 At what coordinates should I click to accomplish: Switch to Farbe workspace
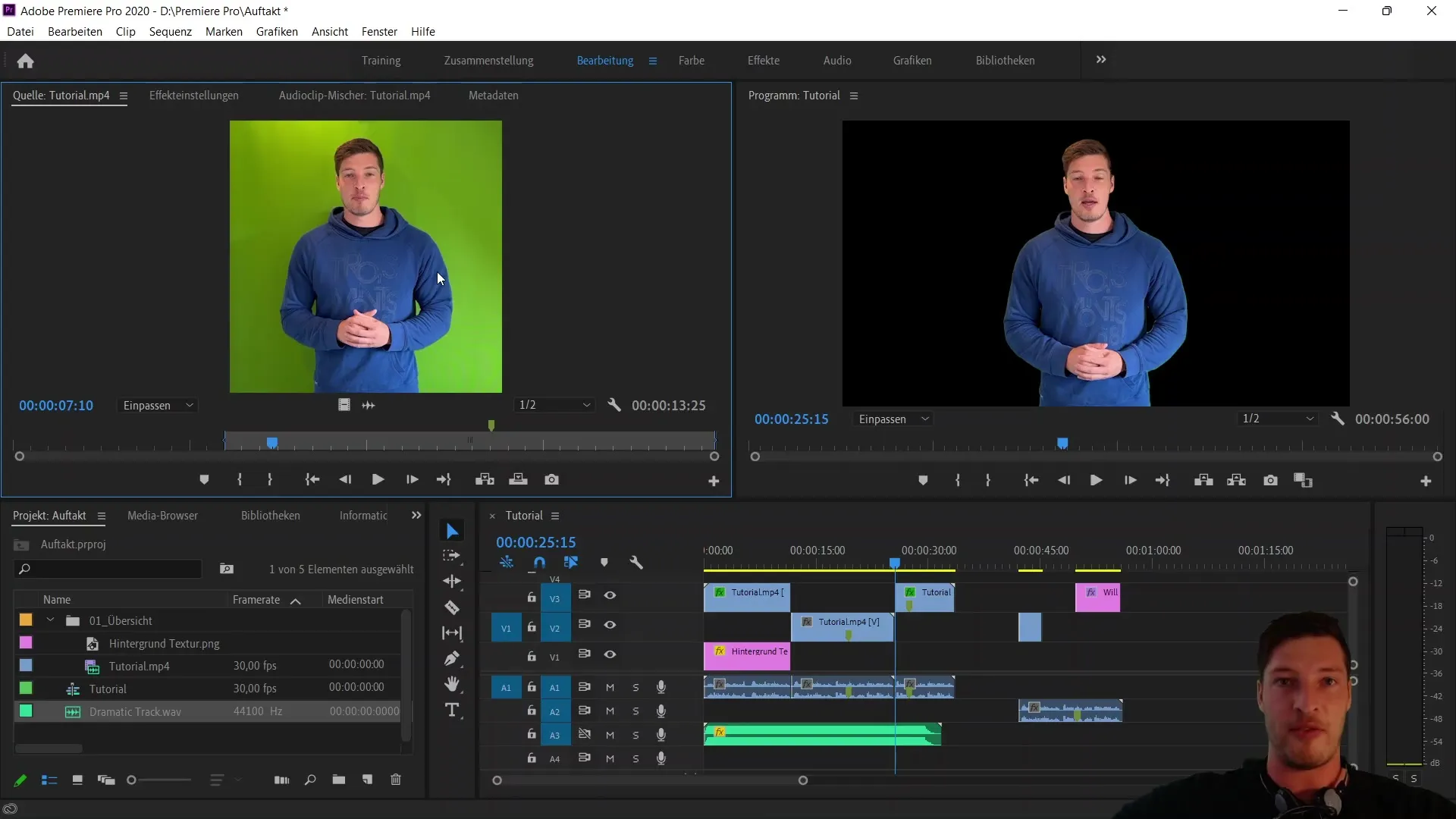[x=692, y=61]
